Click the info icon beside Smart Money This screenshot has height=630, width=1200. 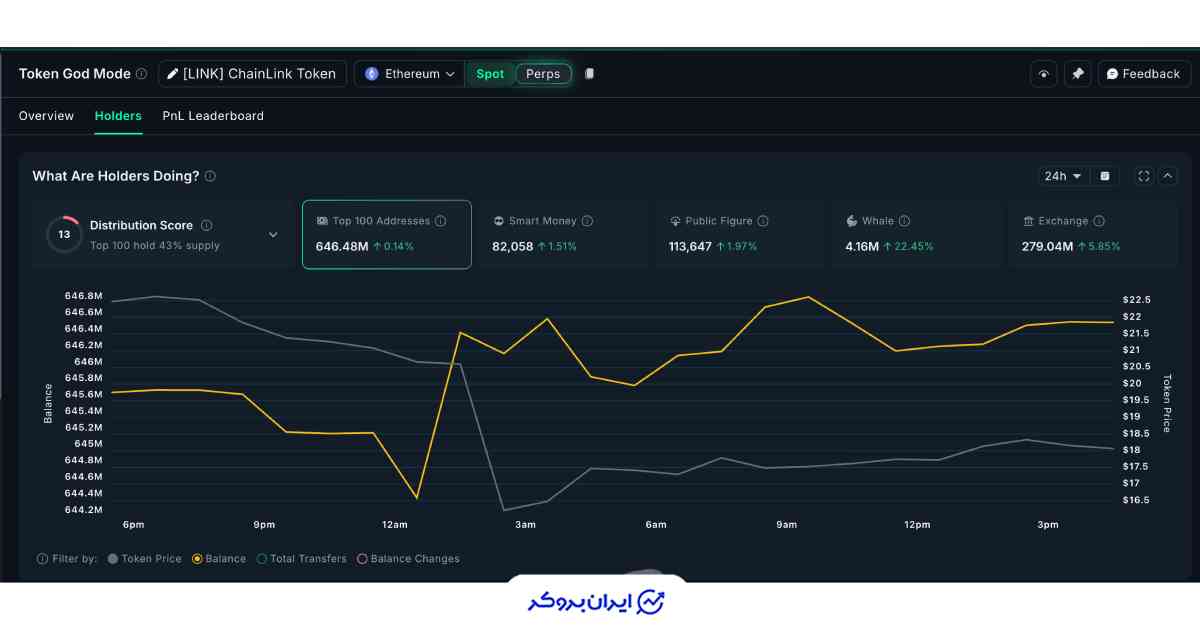(587, 221)
